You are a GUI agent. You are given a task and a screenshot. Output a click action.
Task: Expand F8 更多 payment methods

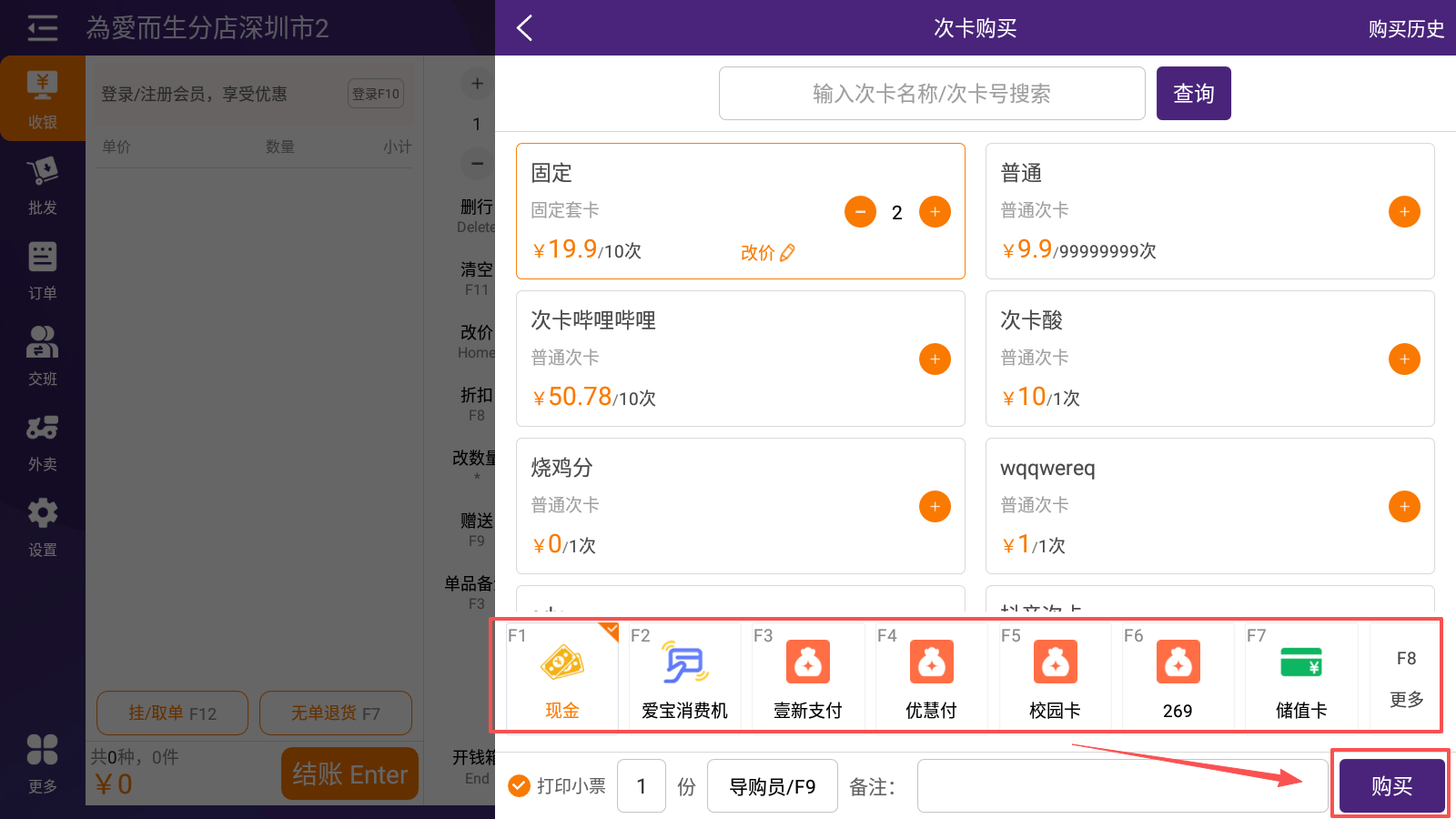tap(1405, 678)
